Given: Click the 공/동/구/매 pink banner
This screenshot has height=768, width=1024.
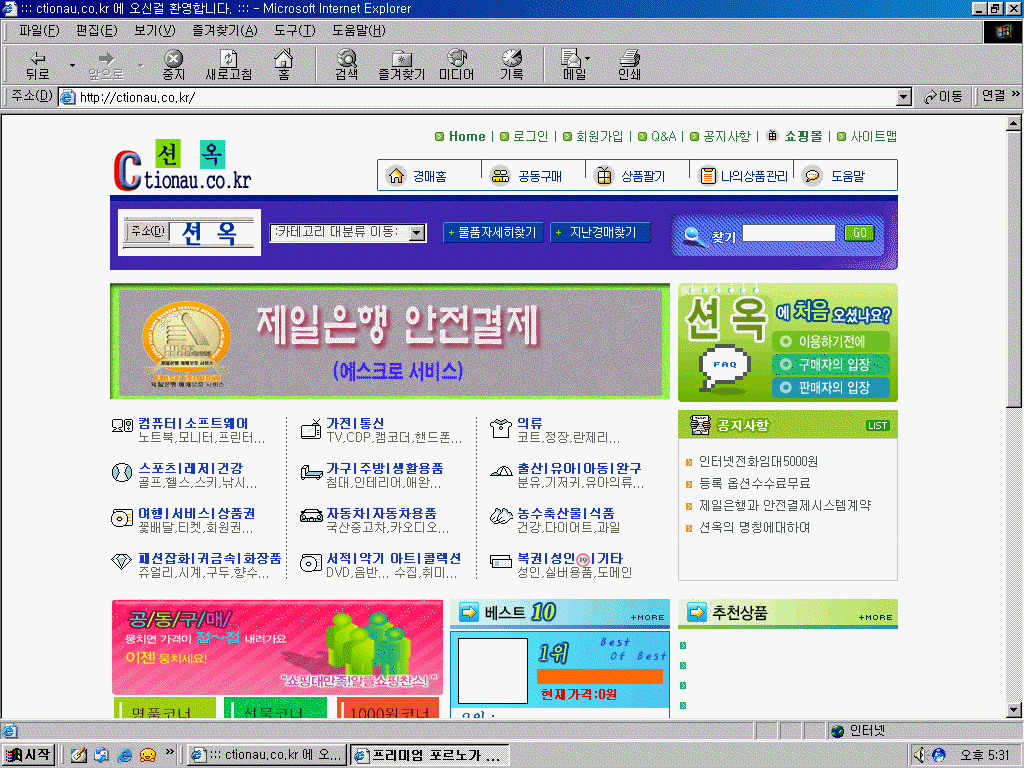Looking at the screenshot, I should pos(278,647).
